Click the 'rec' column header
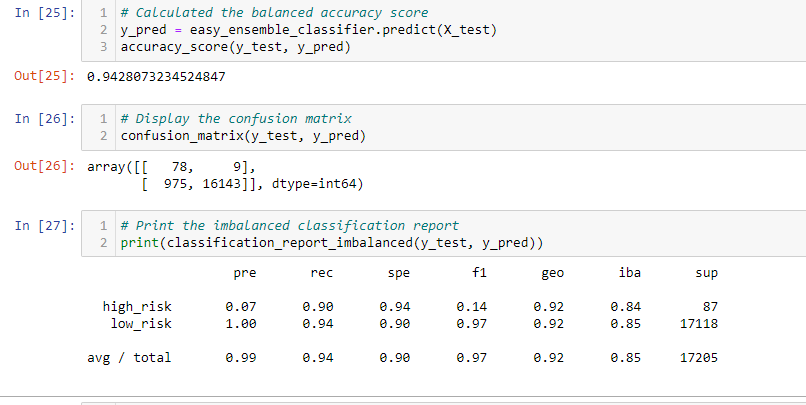Viewport: 806px width, 405px height. [x=322, y=273]
